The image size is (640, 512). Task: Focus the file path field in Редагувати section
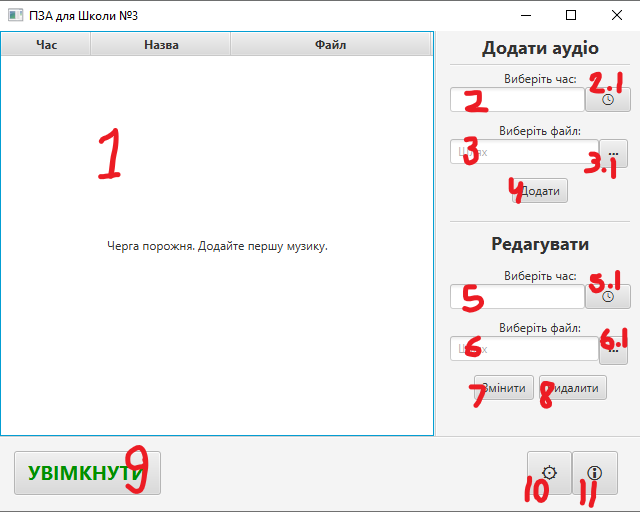pyautogui.click(x=524, y=348)
